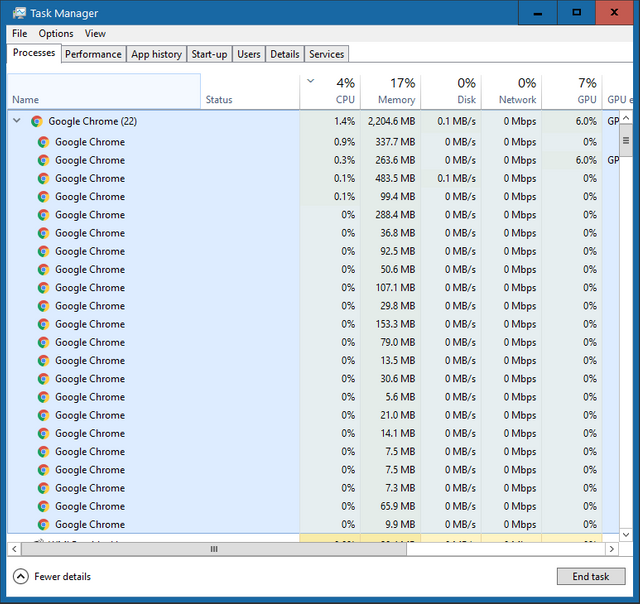Switch to the App history tab
Screen dimensions: 640x604
(x=156, y=54)
